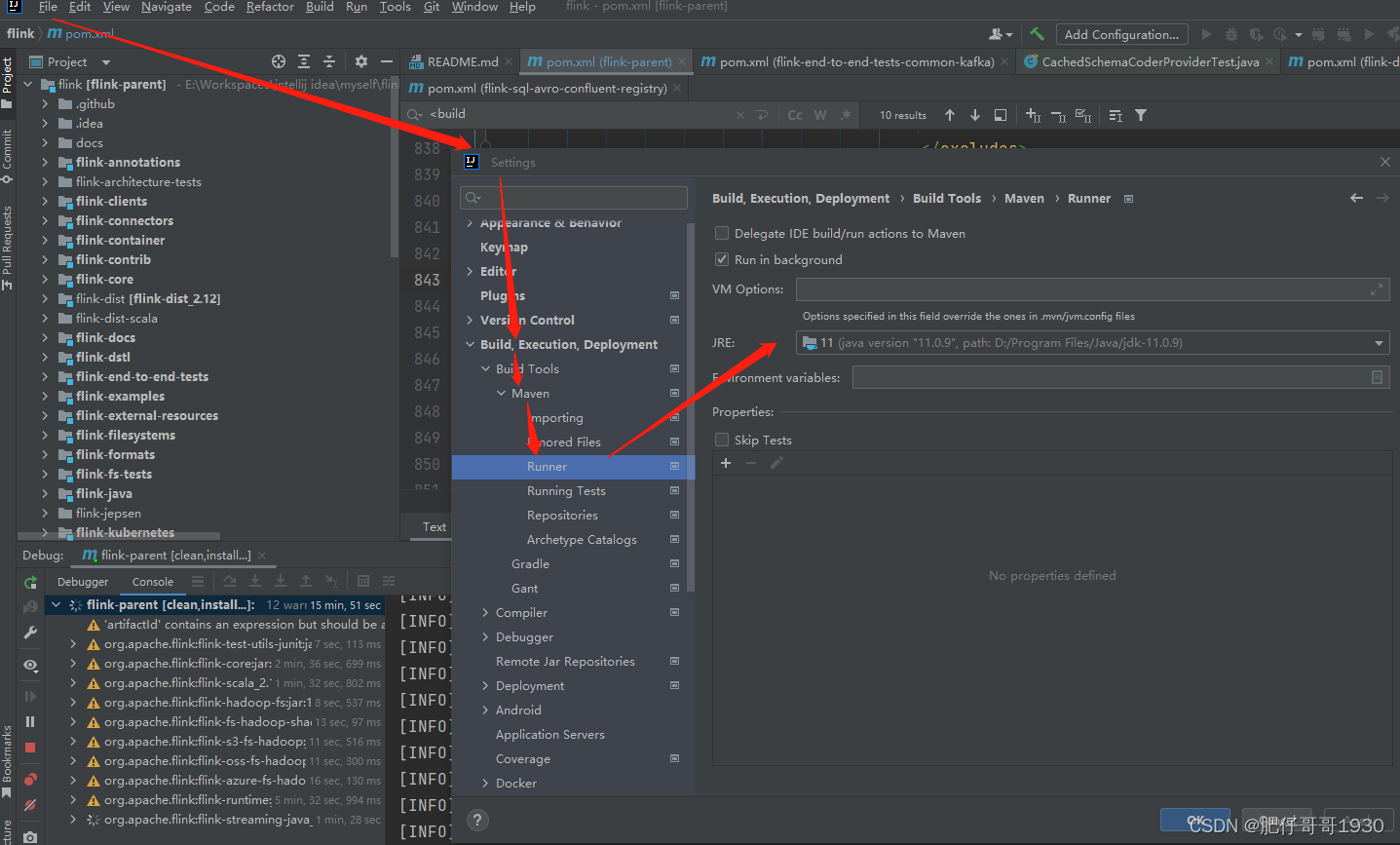Switch to CachedSchemaCoderProviderTest.java tab
The width and height of the screenshot is (1400, 845).
pos(1150,61)
